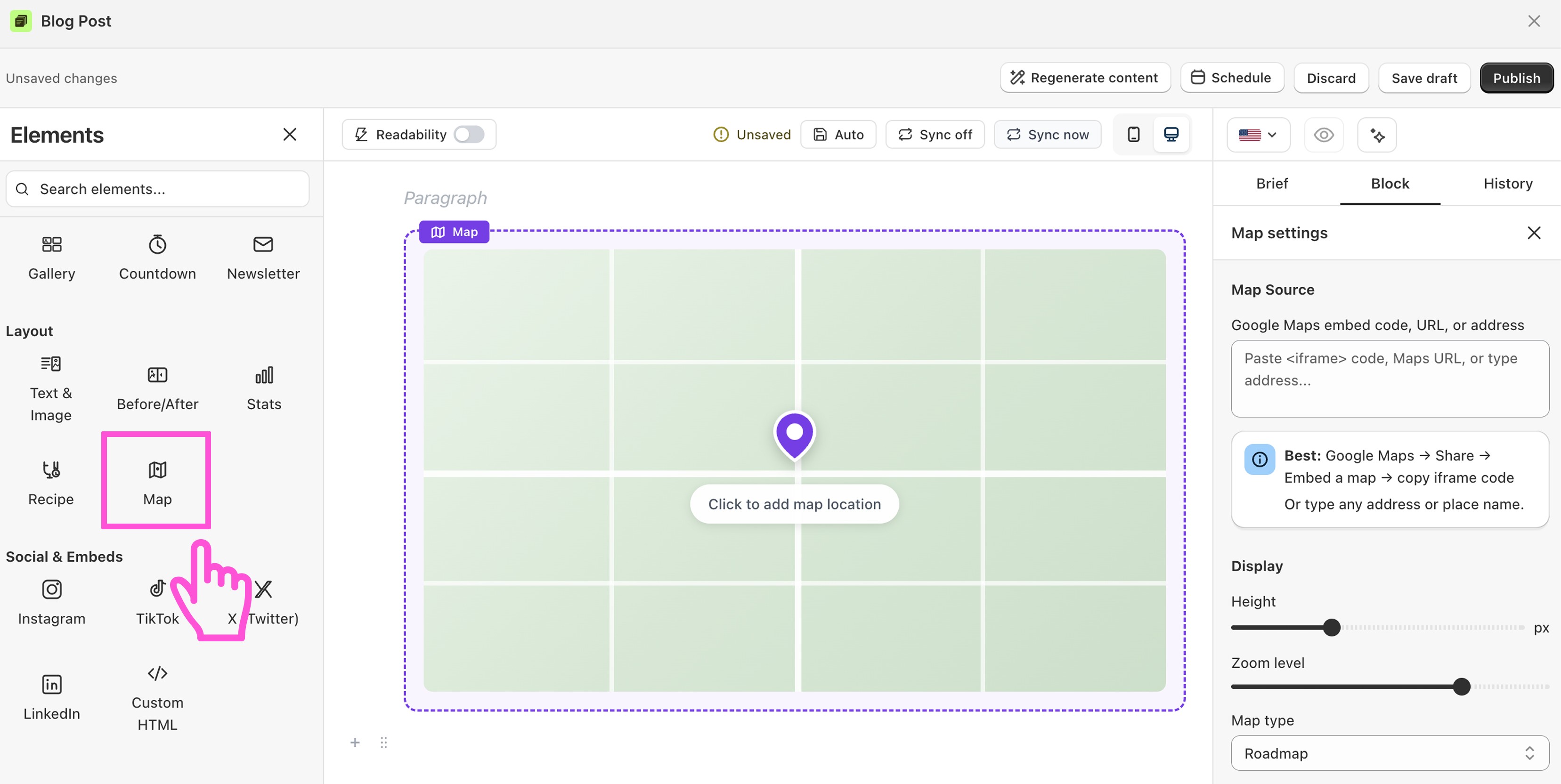This screenshot has width=1561, height=784.
Task: Discard unsaved changes
Action: 1331,78
